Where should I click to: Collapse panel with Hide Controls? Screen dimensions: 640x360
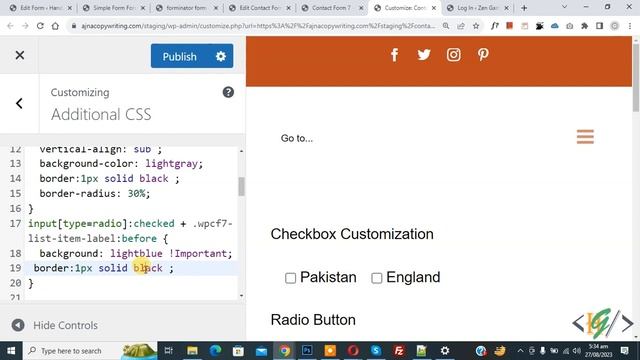point(55,325)
